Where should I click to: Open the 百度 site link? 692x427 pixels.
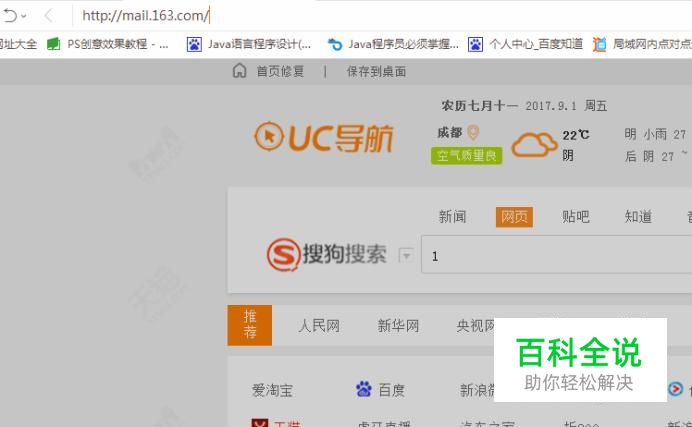(391, 390)
